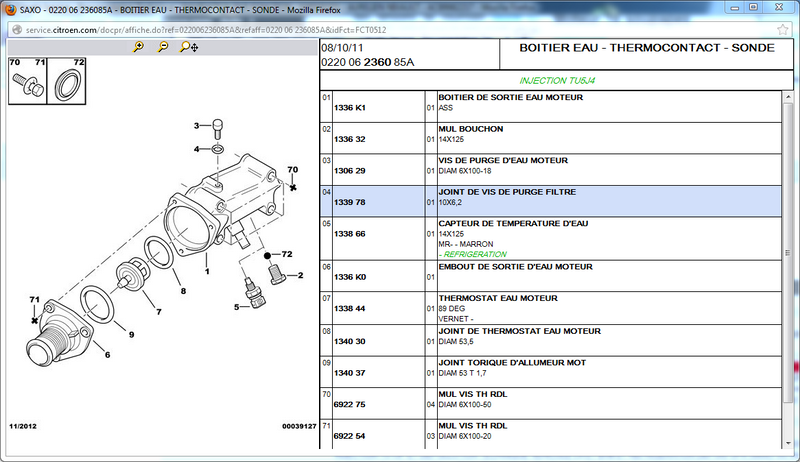800x462 pixels.
Task: Select callout number 71 in diagram
Action: 34,299
